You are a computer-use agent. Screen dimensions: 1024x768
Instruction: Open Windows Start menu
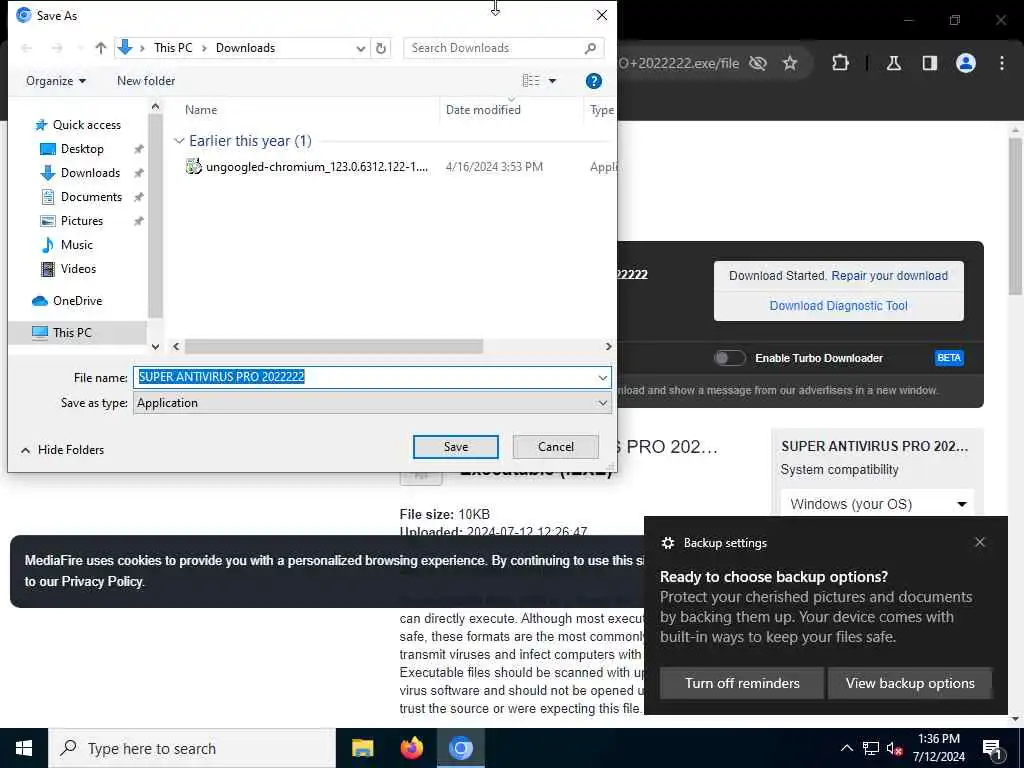click(24, 748)
